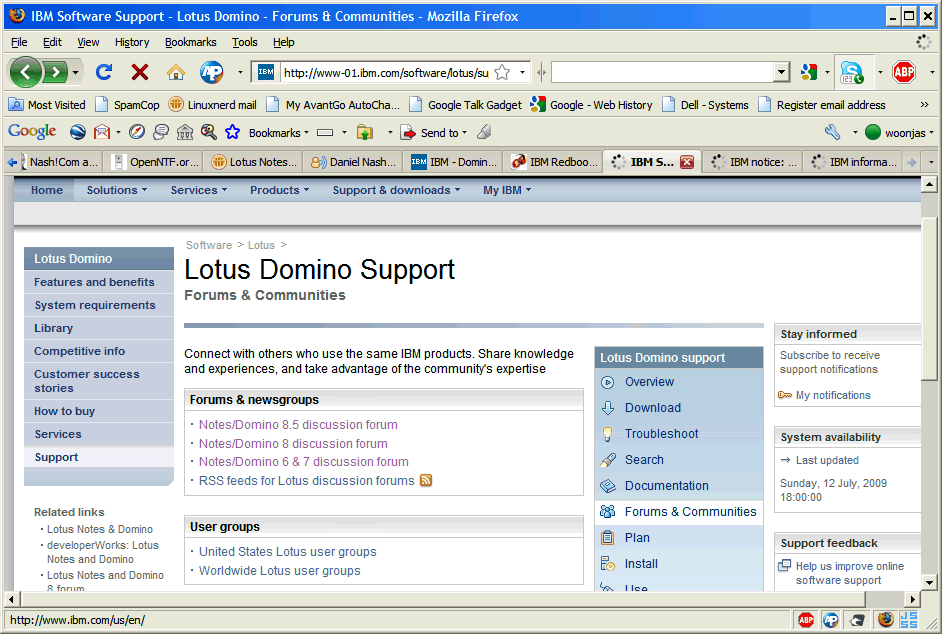
Task: Click the Overview icon in Lotus Domino support
Action: point(607,382)
